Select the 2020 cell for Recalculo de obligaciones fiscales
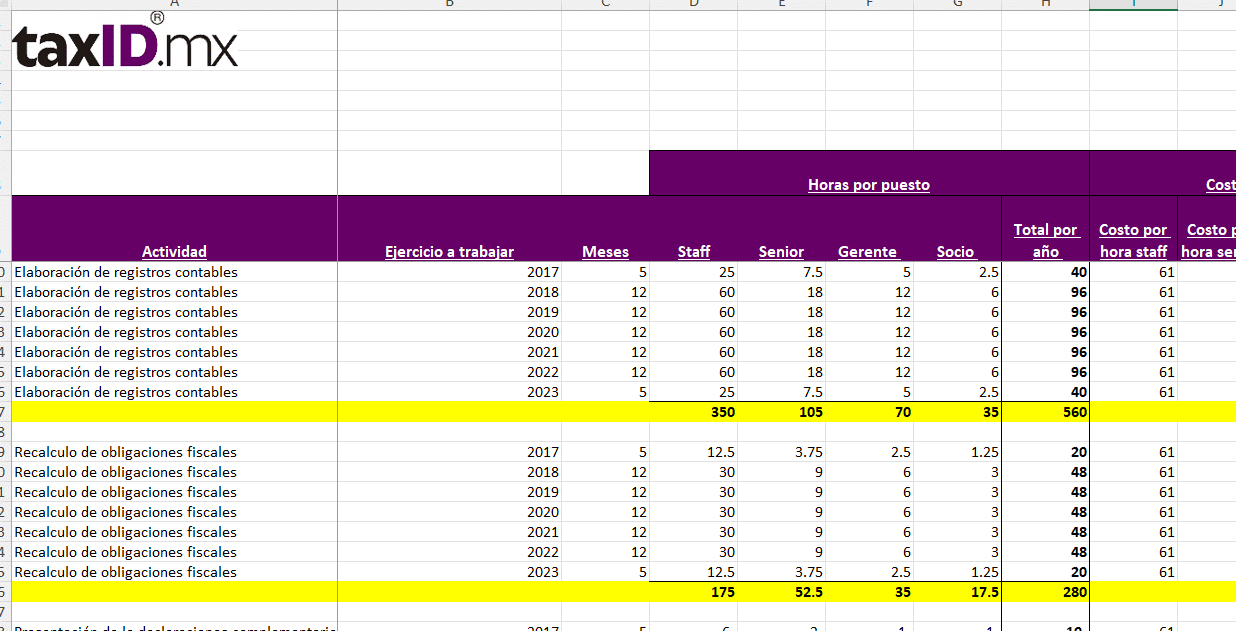Image resolution: width=1236 pixels, height=631 pixels. pos(449,512)
